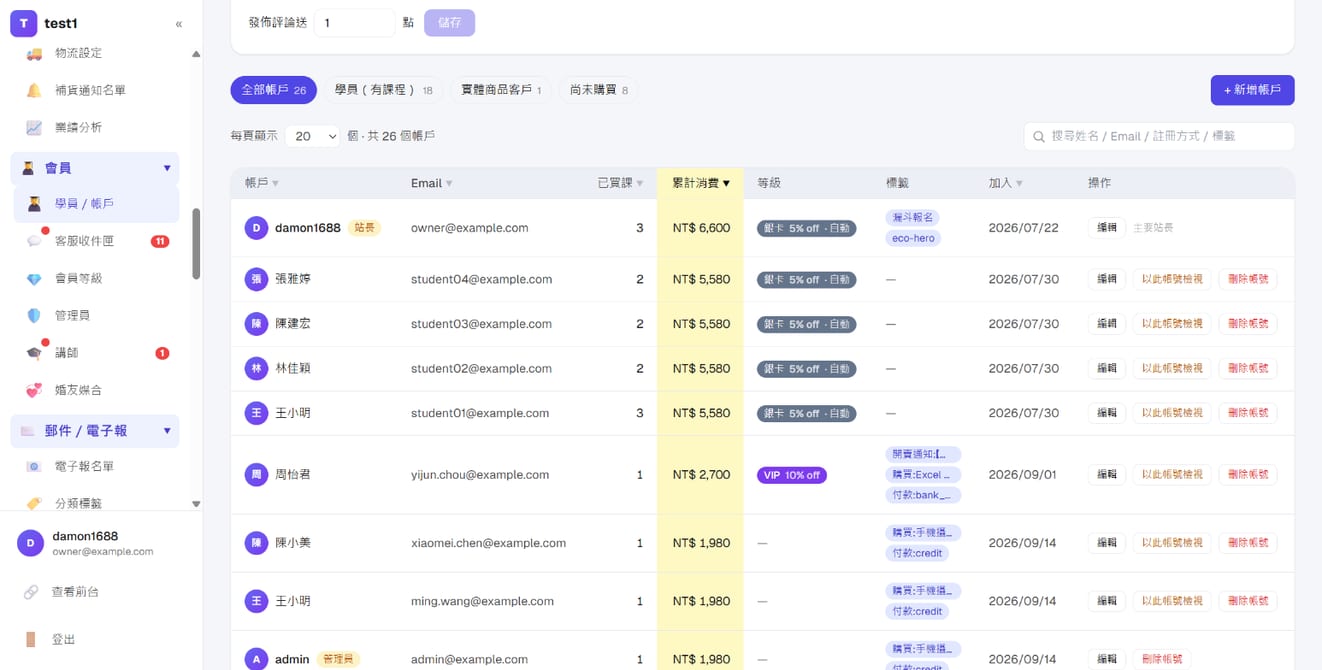The width and height of the screenshot is (1322, 670).
Task: Click the unread badge 11 on 客服收件匣
Action: [159, 241]
